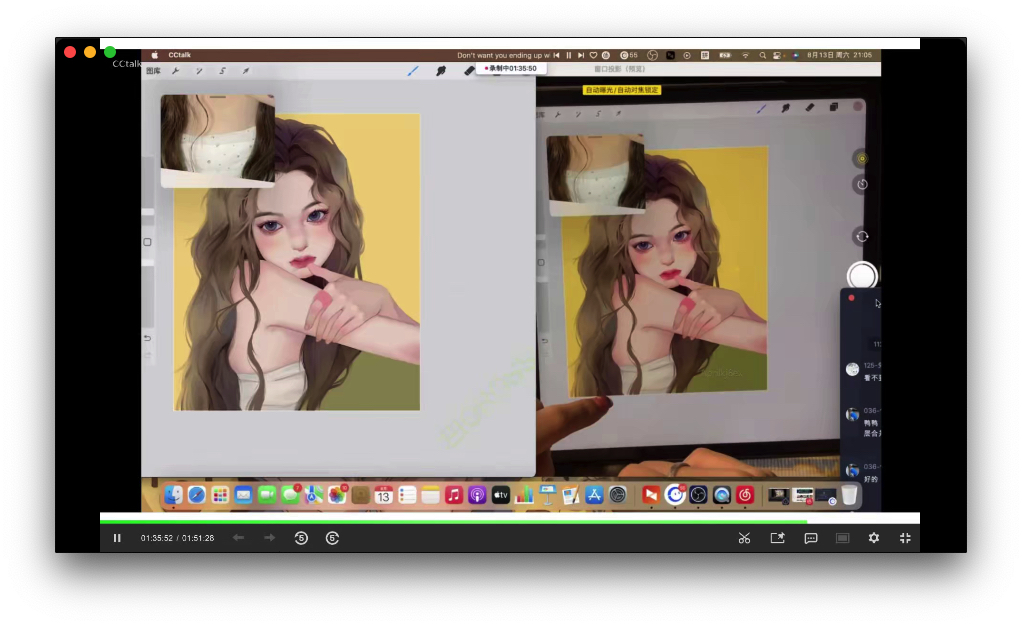1022x626 pixels.
Task: Open Calendar showing 13 in the Dock
Action: (384, 496)
